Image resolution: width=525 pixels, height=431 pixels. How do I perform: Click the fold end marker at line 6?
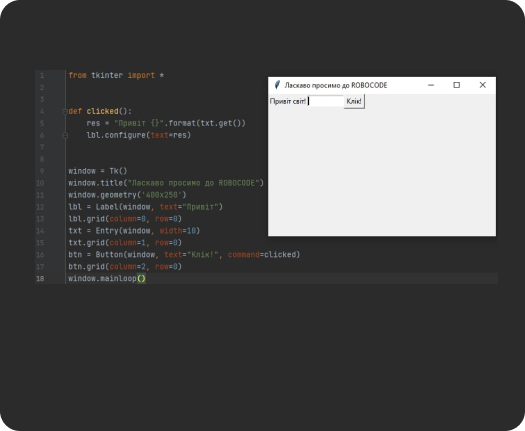(x=65, y=135)
